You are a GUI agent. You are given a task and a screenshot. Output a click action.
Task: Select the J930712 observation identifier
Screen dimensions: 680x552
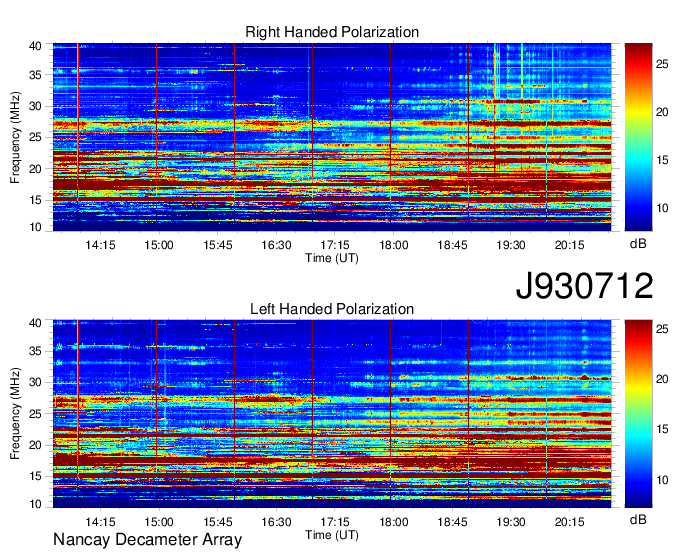click(x=584, y=286)
